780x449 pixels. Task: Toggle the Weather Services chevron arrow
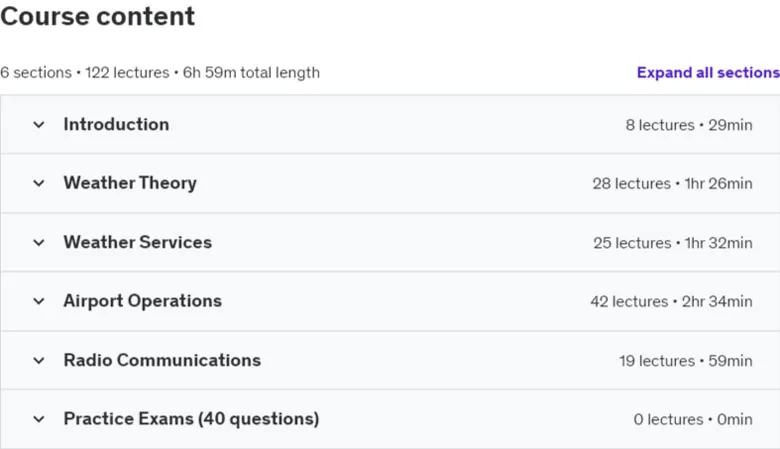coord(39,242)
